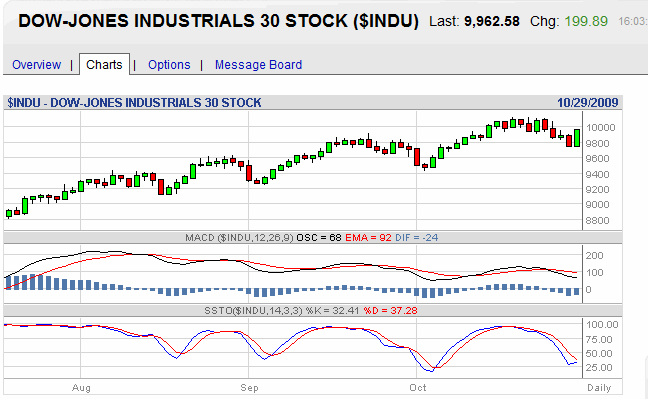This screenshot has height=399, width=648.
Task: Click the Sep label on the time axis
Action: (x=249, y=388)
